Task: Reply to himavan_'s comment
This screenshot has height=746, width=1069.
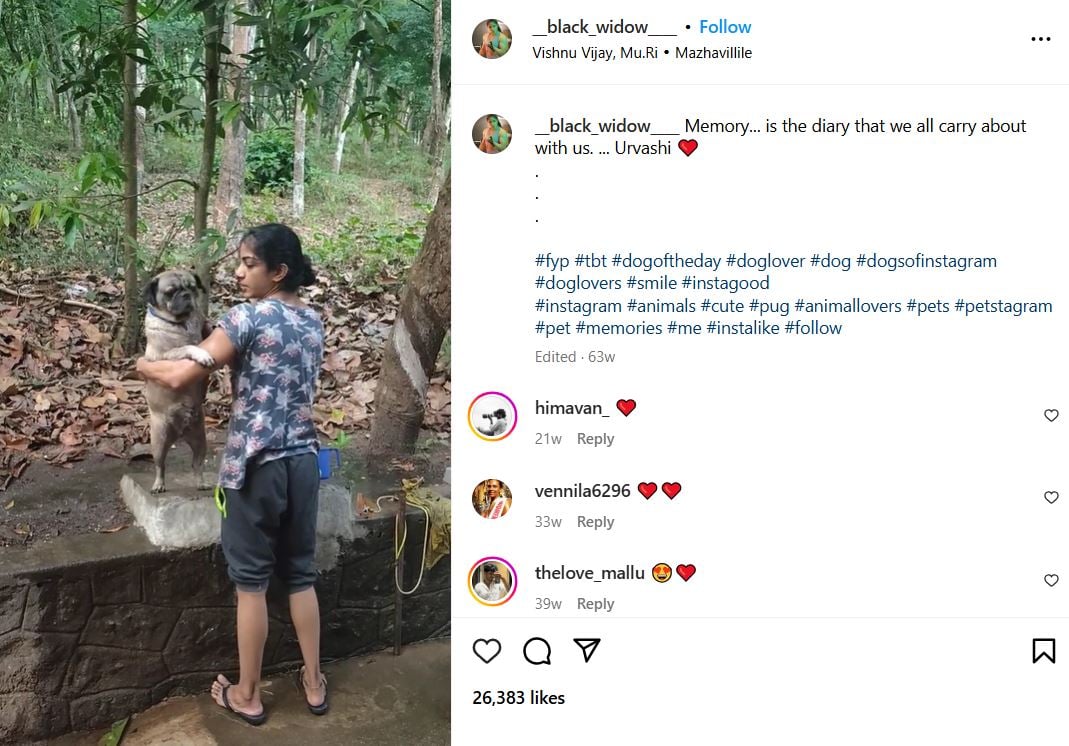Action: (595, 439)
